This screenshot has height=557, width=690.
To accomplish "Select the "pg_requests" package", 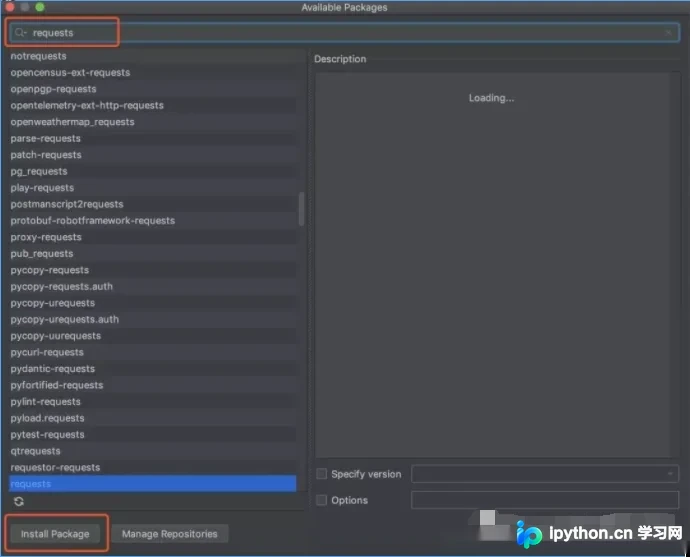I will (x=153, y=171).
